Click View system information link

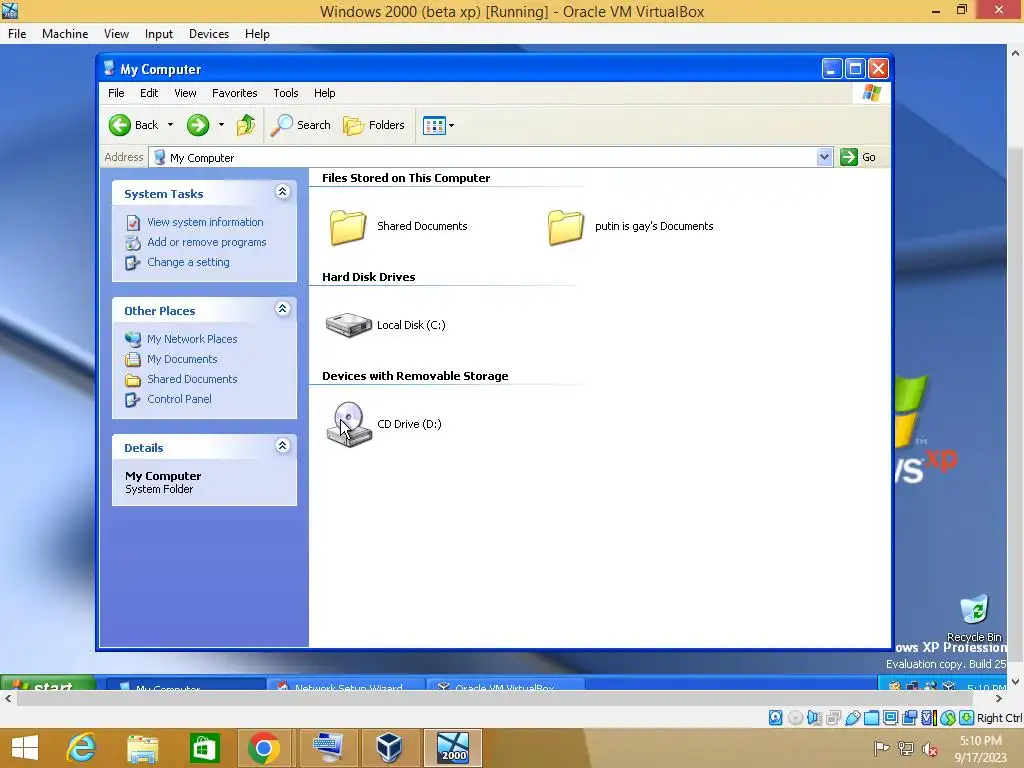(205, 222)
